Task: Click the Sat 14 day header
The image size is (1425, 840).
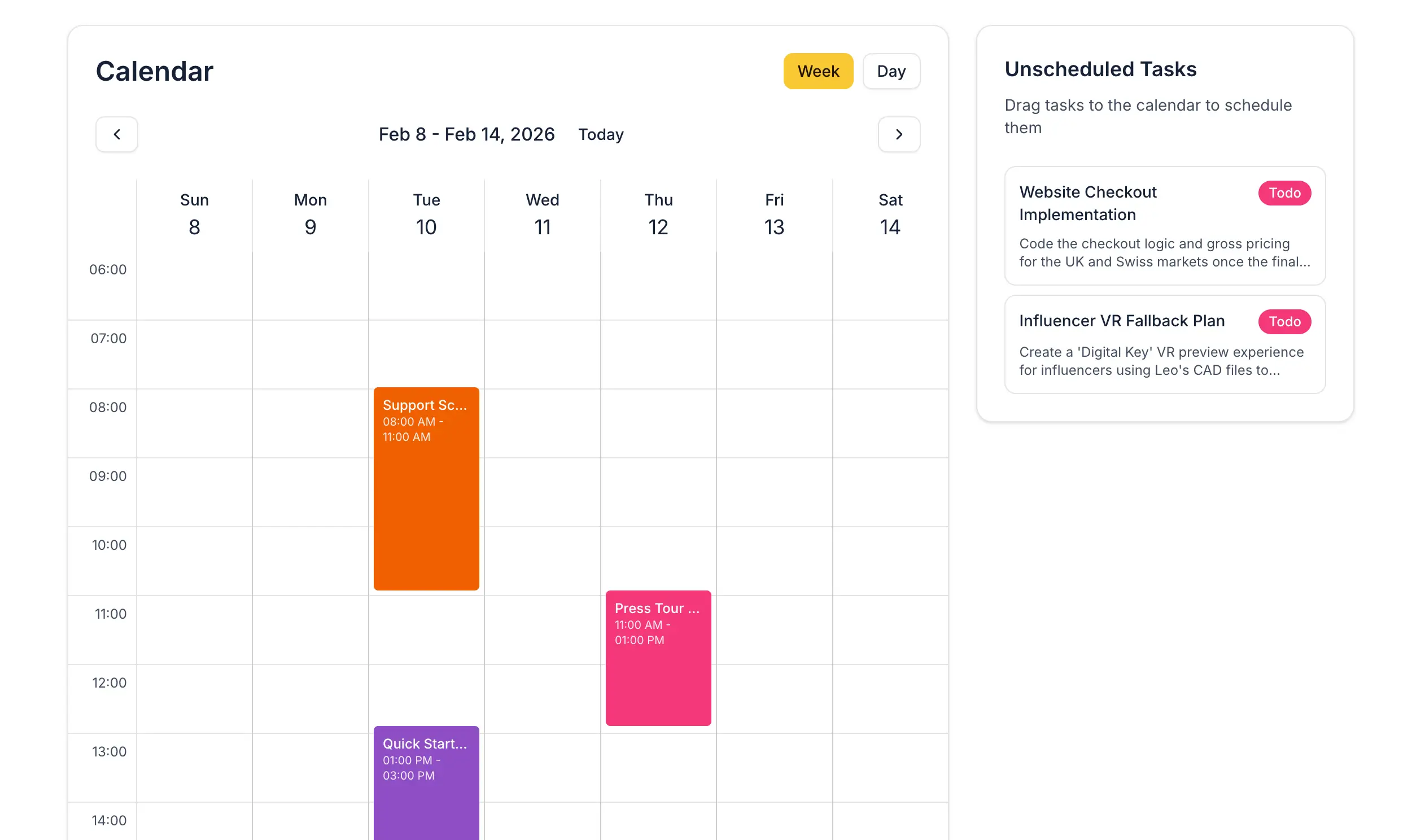Action: tap(890, 214)
